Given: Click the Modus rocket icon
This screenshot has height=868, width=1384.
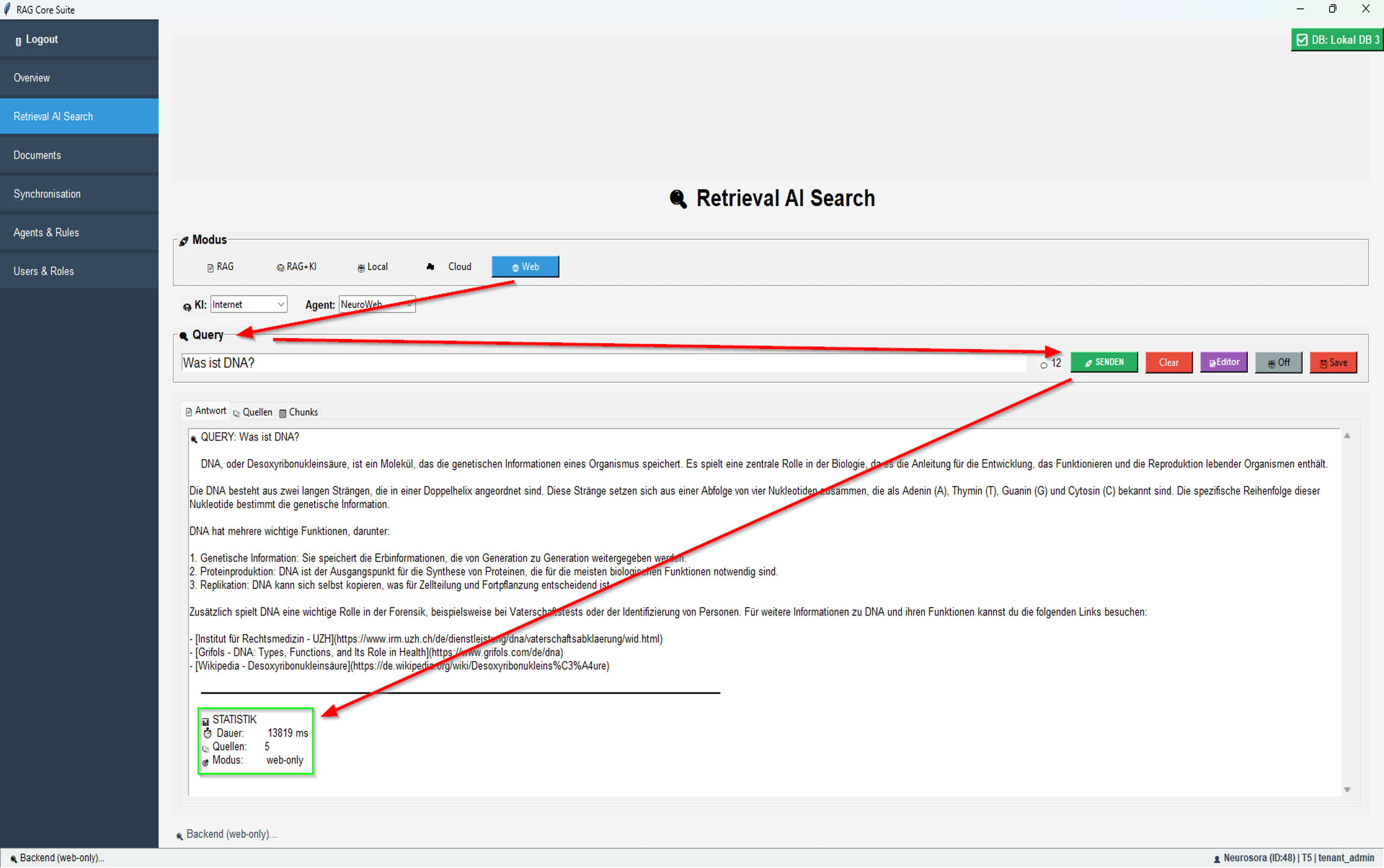Looking at the screenshot, I should click(184, 241).
